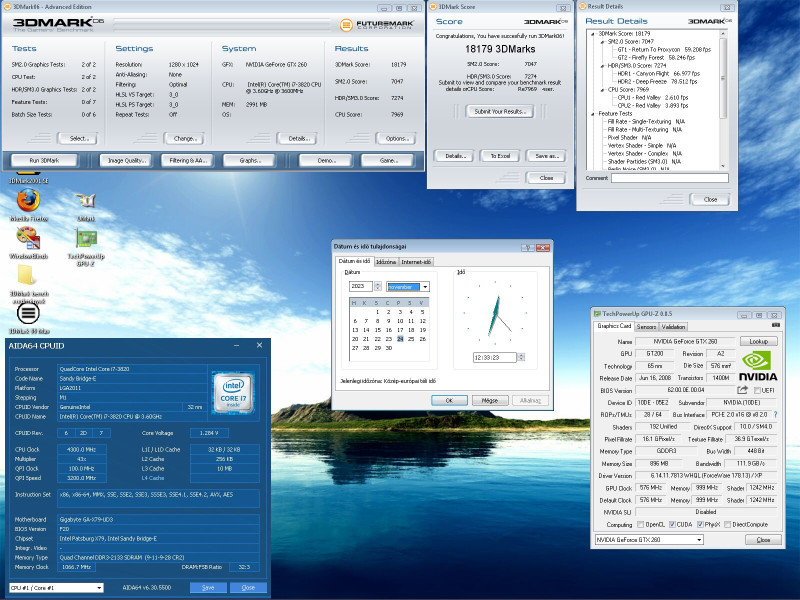Launch the TechPowerUp GPU-Z desktop shortcut
Image resolution: width=800 pixels, height=600 pixels.
coord(86,238)
